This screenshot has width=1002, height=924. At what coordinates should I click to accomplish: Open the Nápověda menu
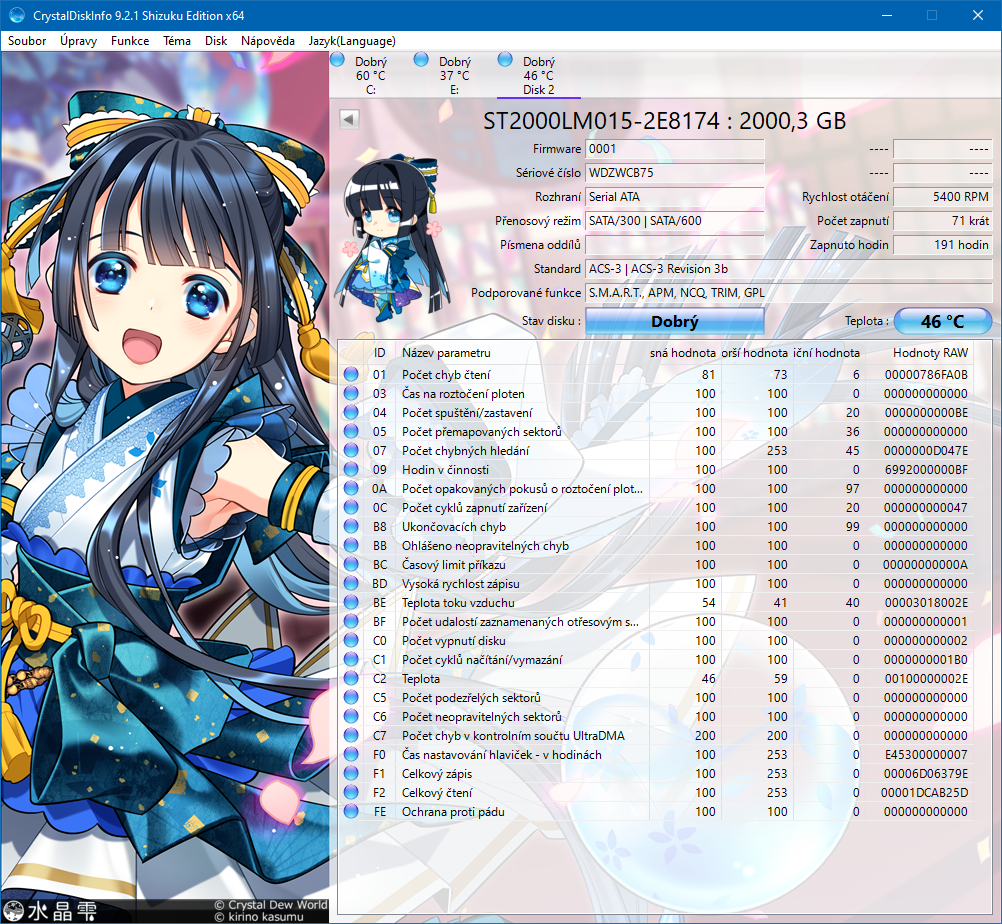(x=268, y=41)
